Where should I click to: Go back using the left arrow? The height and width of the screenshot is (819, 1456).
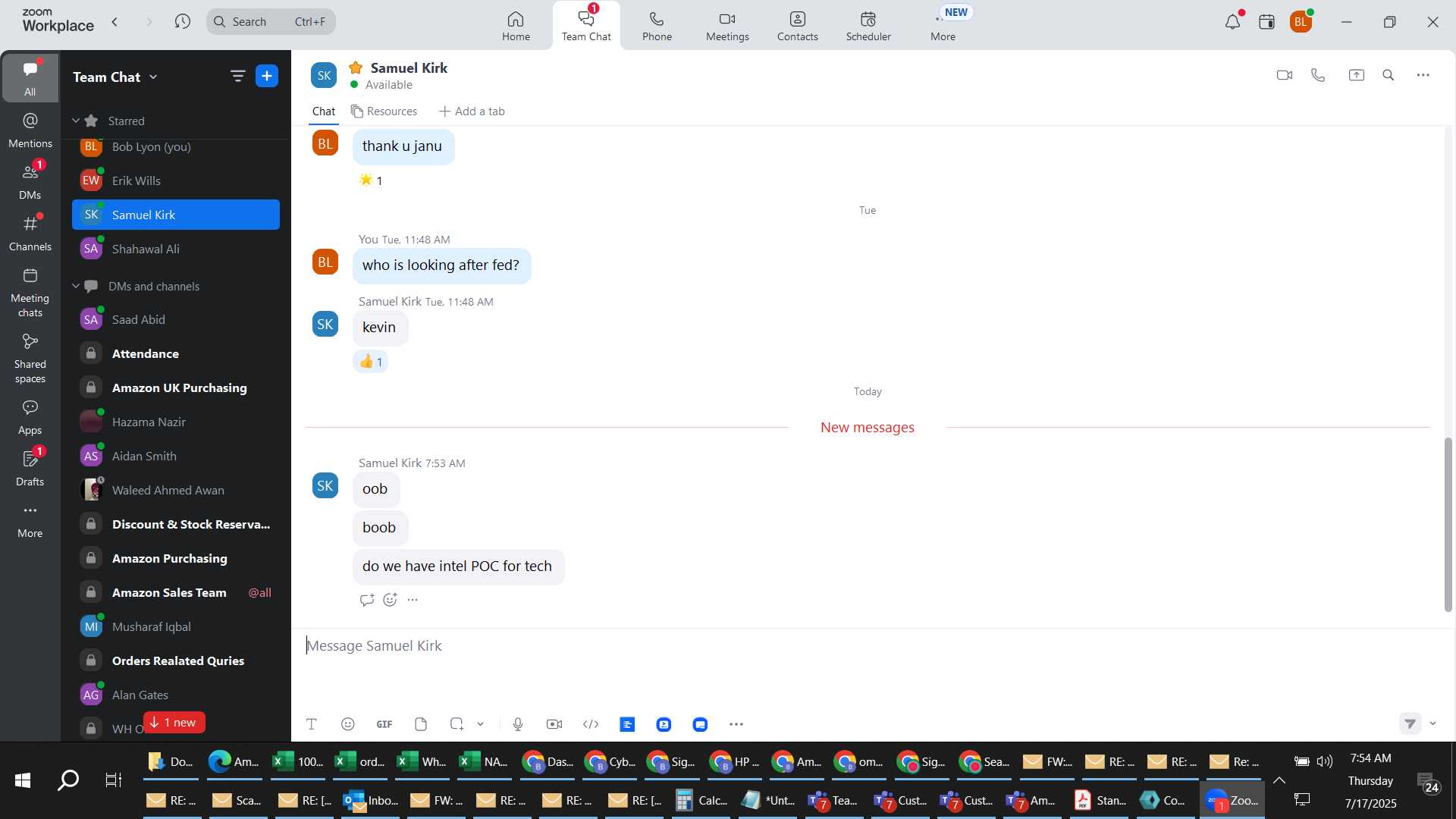(115, 21)
